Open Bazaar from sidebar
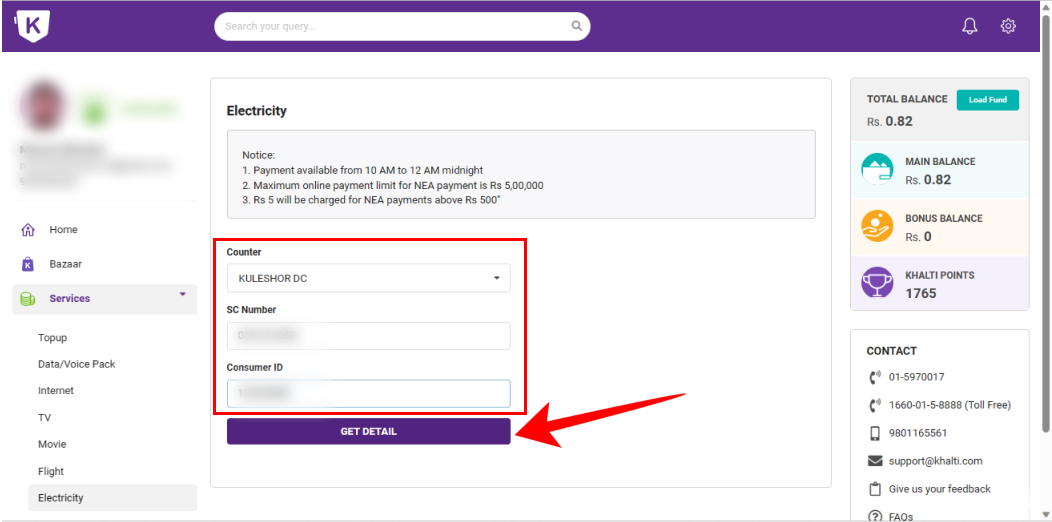The height and width of the screenshot is (522, 1052). [x=66, y=264]
